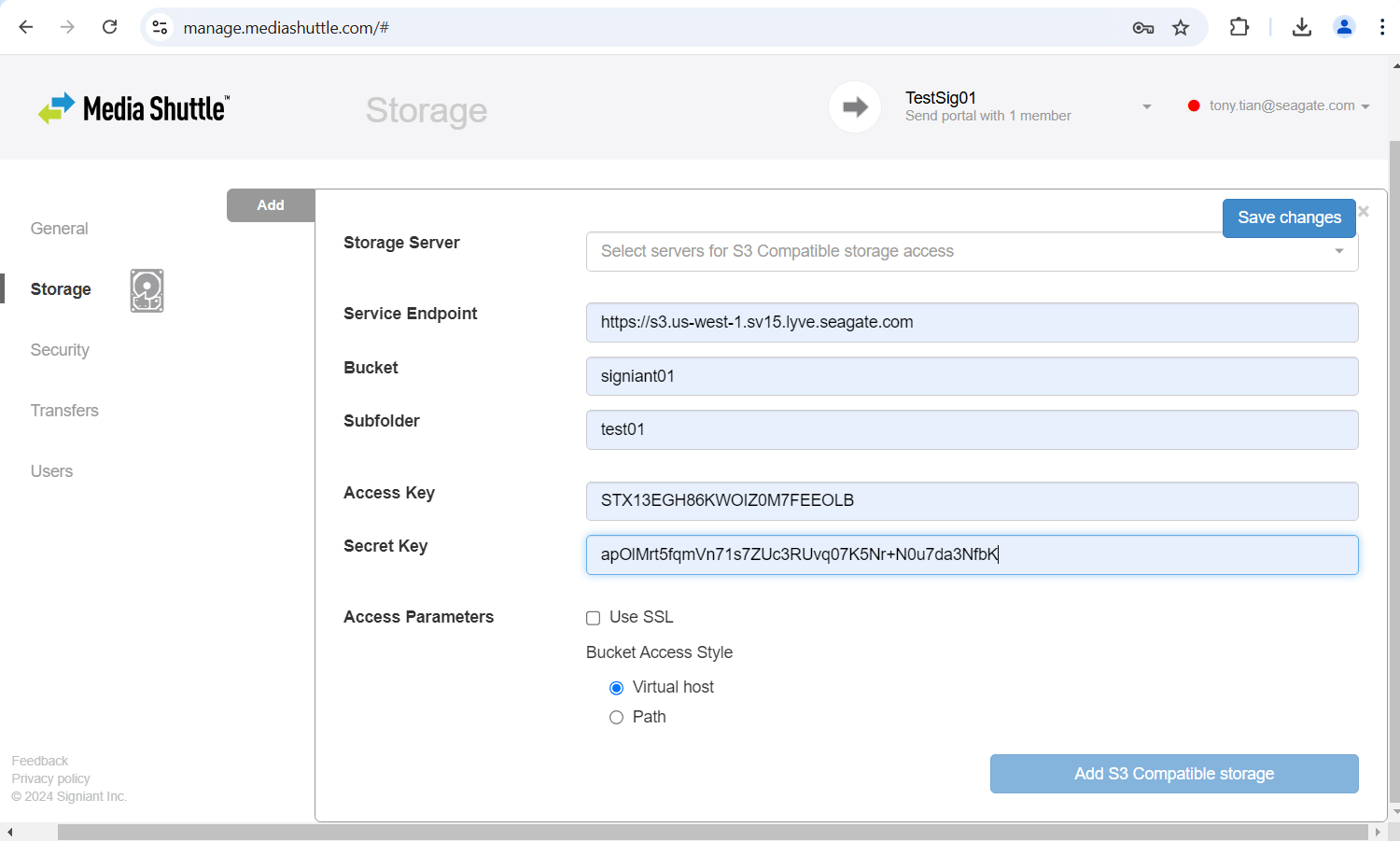The width and height of the screenshot is (1400, 841).
Task: Open the TestSig01 portal selector dropdown
Action: coord(1146,106)
